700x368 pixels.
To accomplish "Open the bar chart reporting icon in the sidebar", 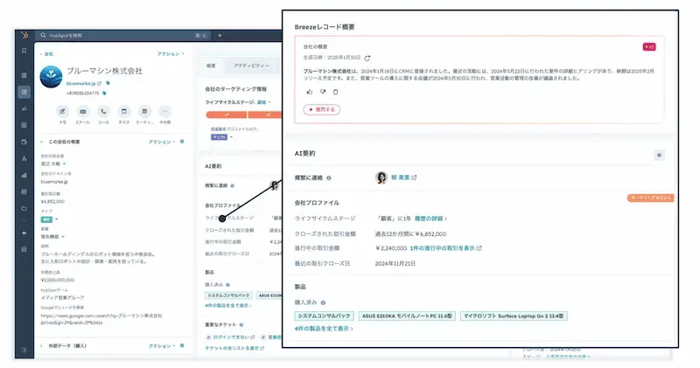I will coord(24,175).
